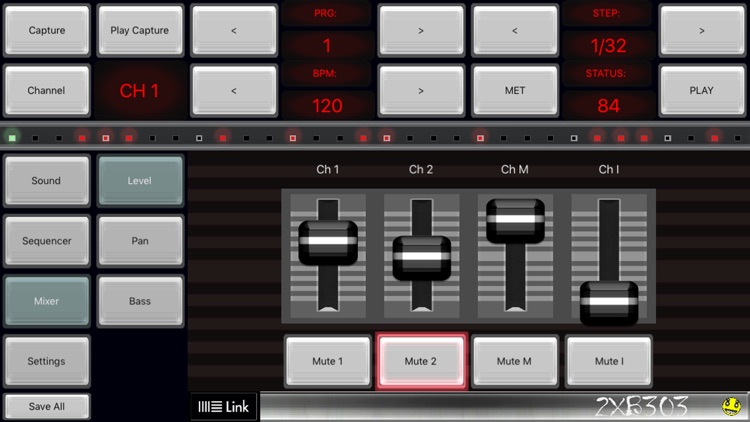
Task: Click the last step LED in the row
Action: pos(738,138)
